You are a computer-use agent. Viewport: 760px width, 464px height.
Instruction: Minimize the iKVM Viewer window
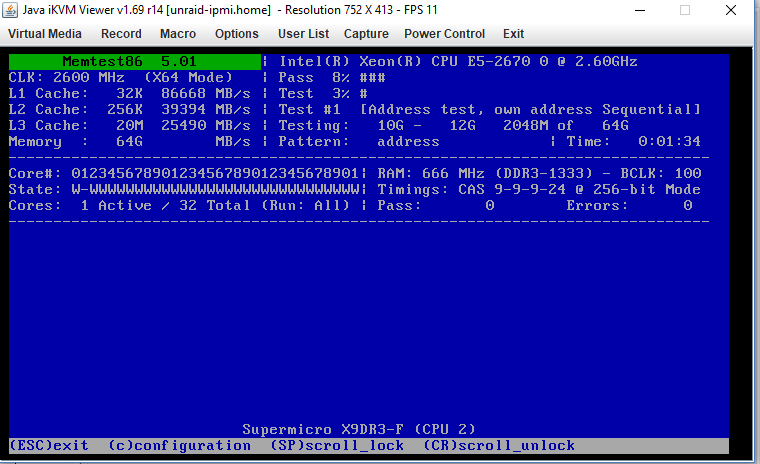pos(640,10)
